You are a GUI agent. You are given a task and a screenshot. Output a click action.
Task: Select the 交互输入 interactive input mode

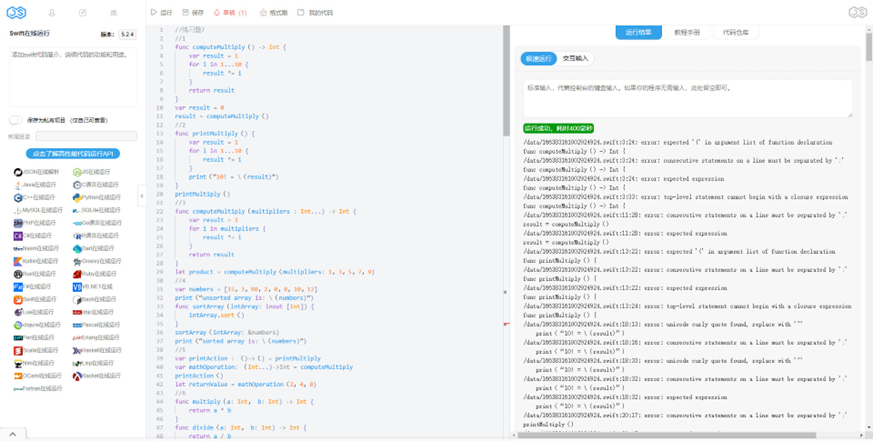pyautogui.click(x=575, y=58)
